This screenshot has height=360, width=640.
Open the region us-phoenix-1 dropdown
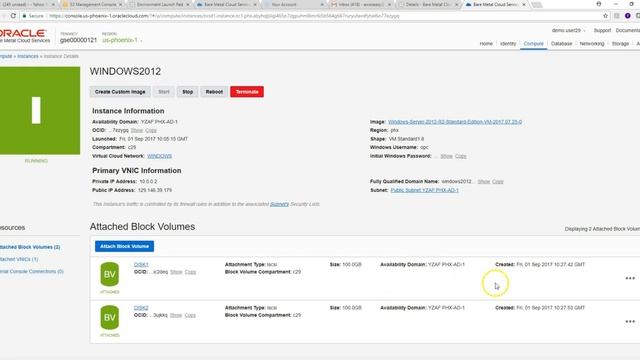(x=122, y=40)
